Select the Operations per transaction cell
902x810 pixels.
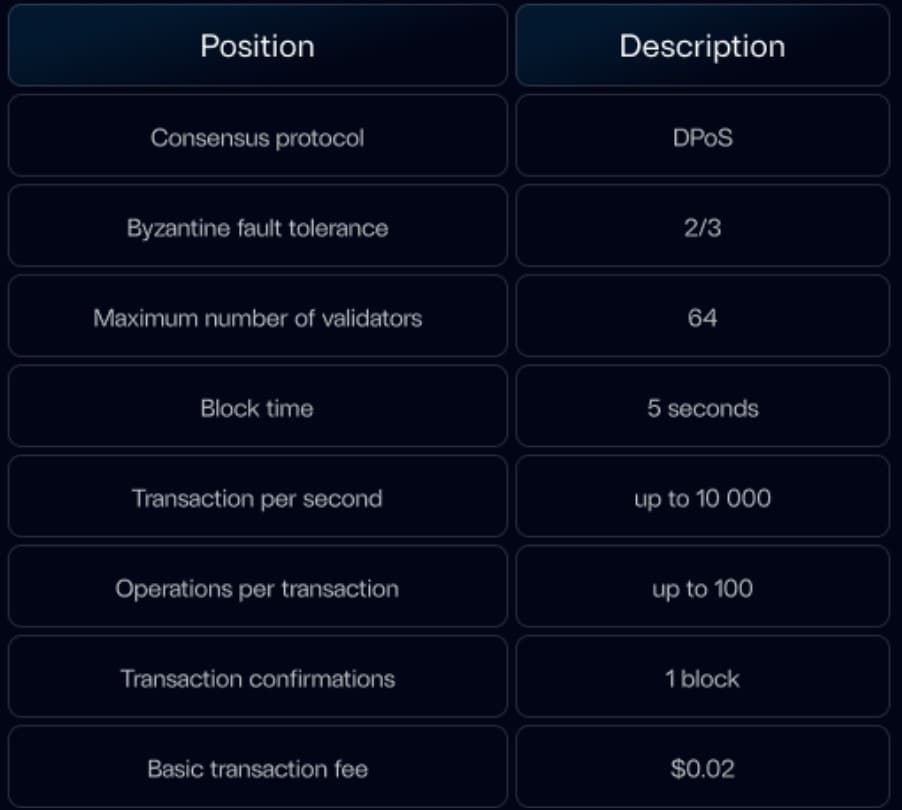point(257,588)
